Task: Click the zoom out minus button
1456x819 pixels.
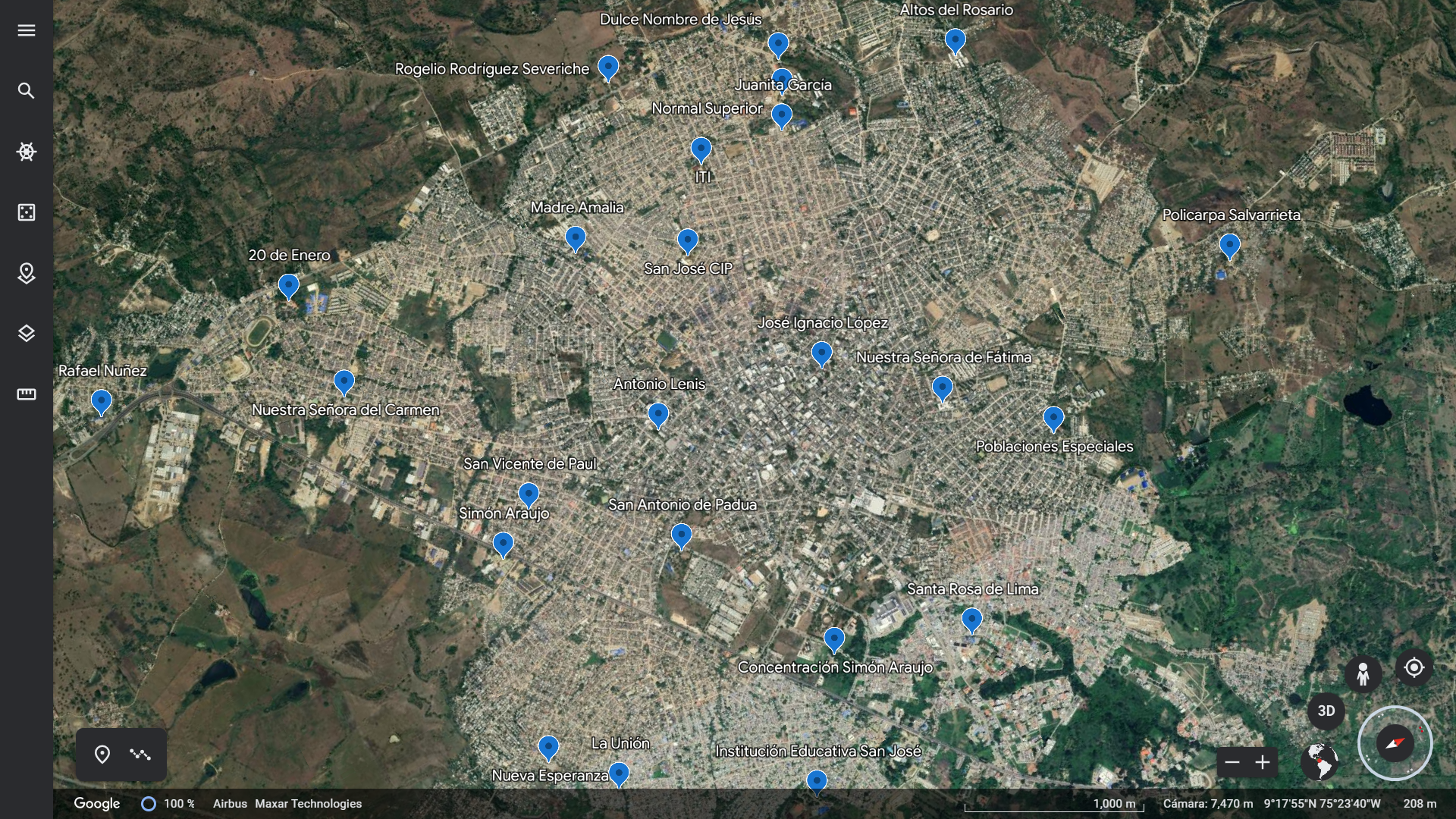Action: 1232,763
